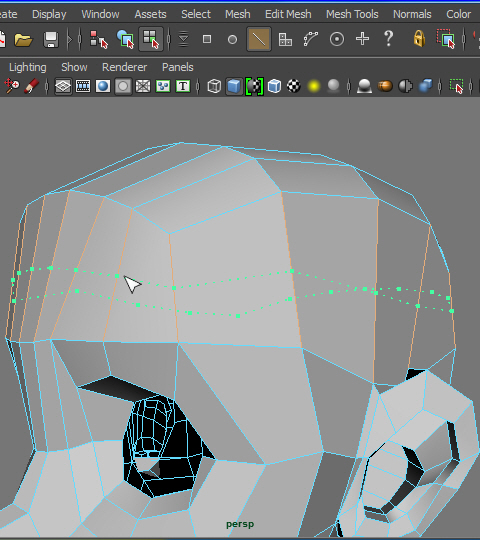Toggle the safe action icon

pyautogui.click(x=163, y=86)
